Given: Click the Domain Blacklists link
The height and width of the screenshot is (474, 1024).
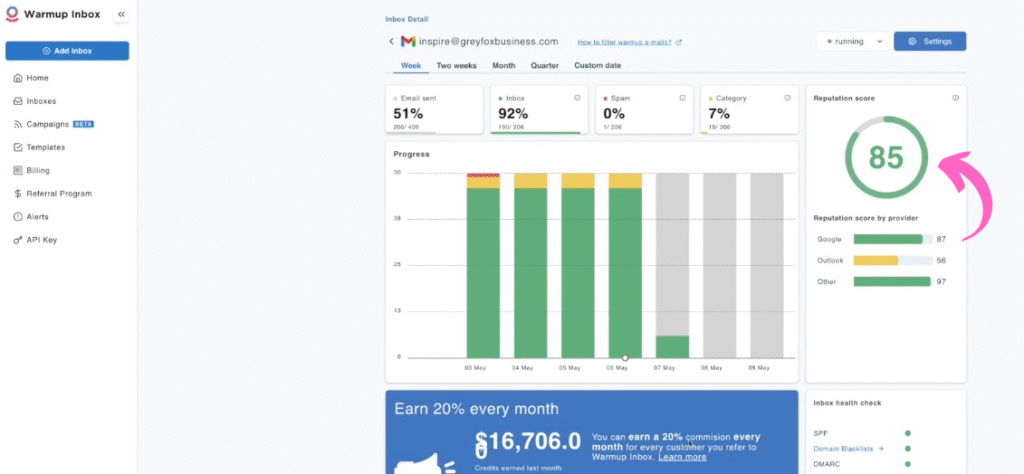Looking at the screenshot, I should (x=848, y=449).
